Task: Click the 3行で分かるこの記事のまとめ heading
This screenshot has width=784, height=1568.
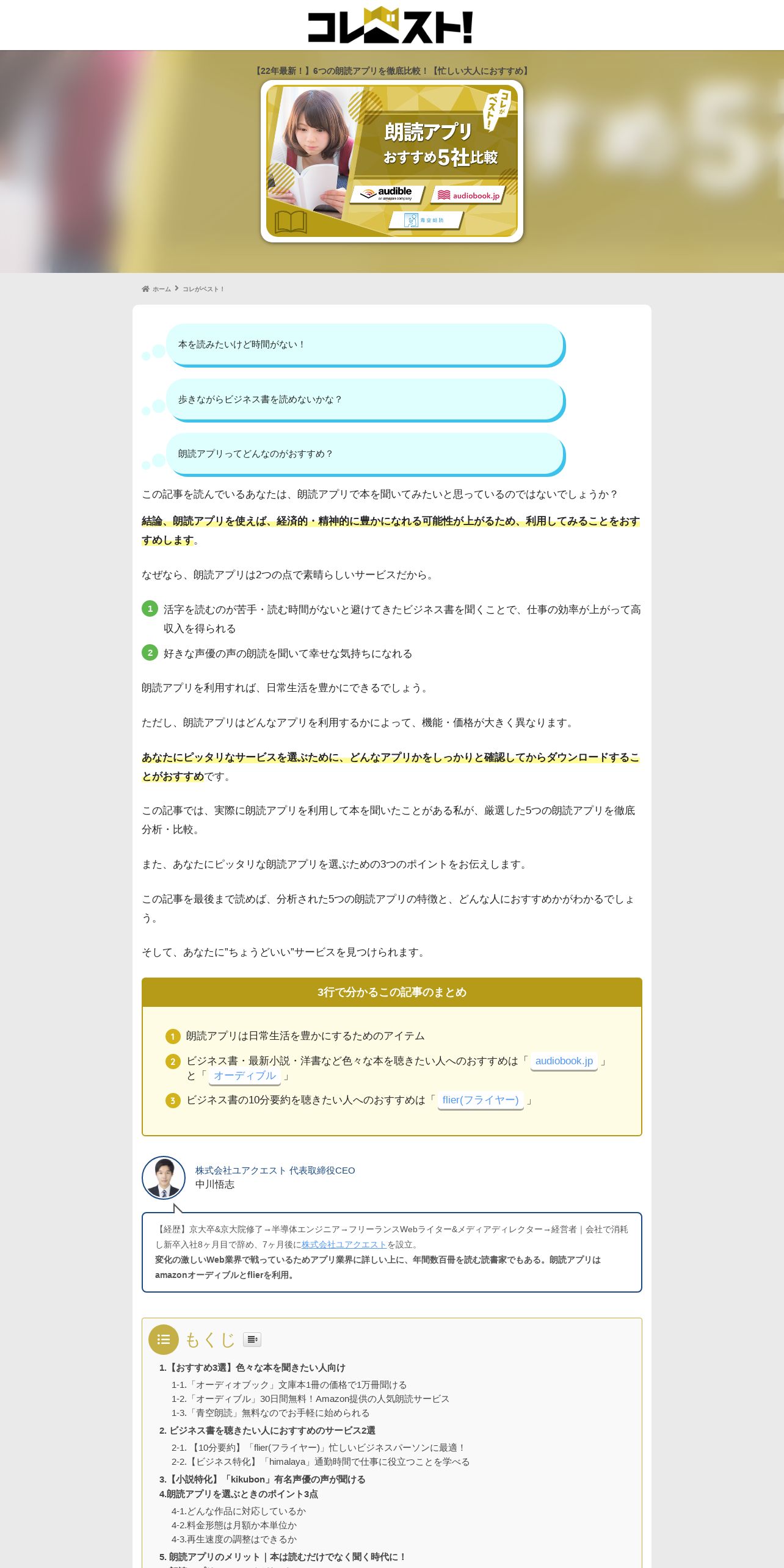Action: pyautogui.click(x=392, y=992)
